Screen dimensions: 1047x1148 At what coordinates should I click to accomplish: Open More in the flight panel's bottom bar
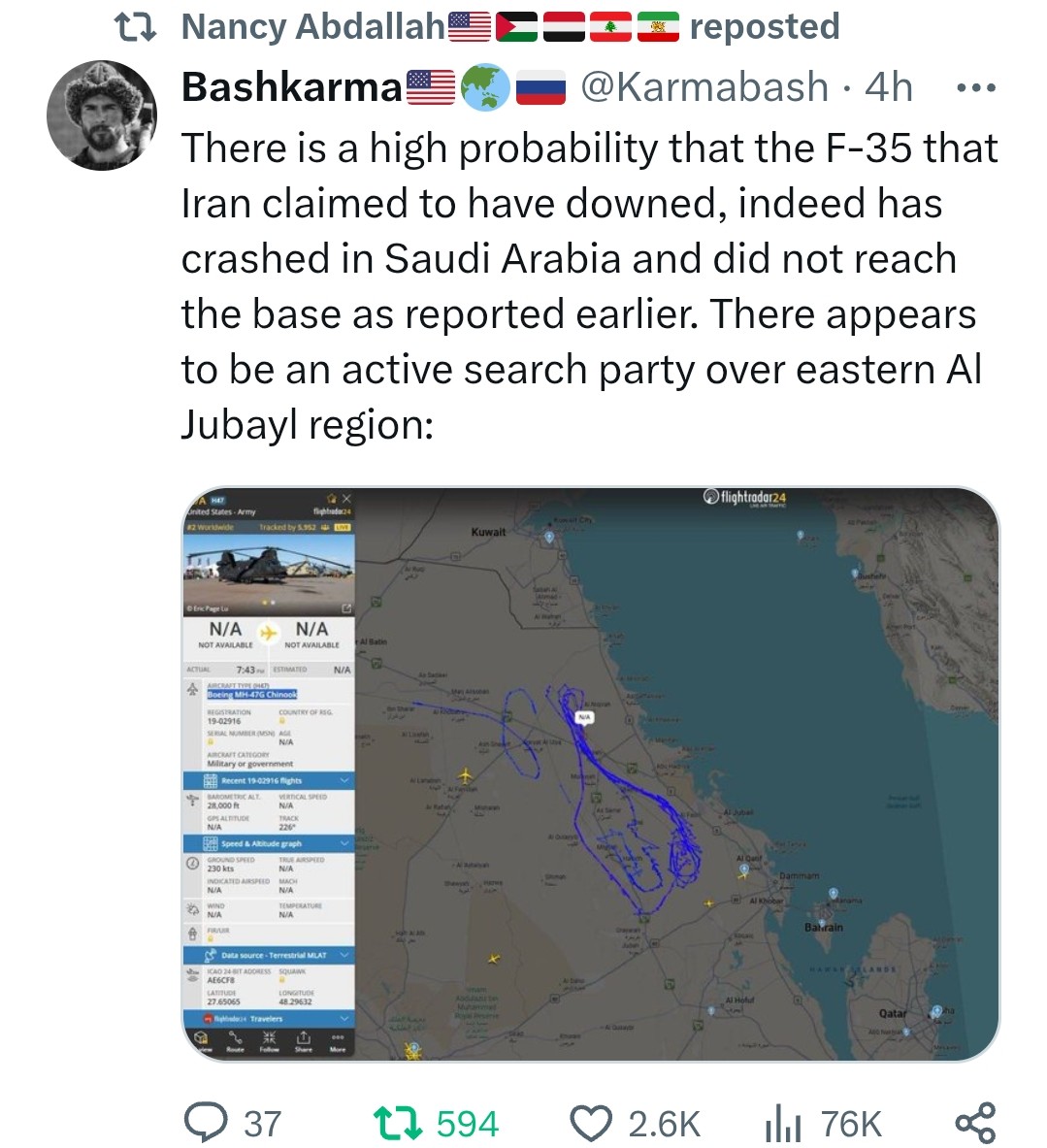pos(338,1040)
